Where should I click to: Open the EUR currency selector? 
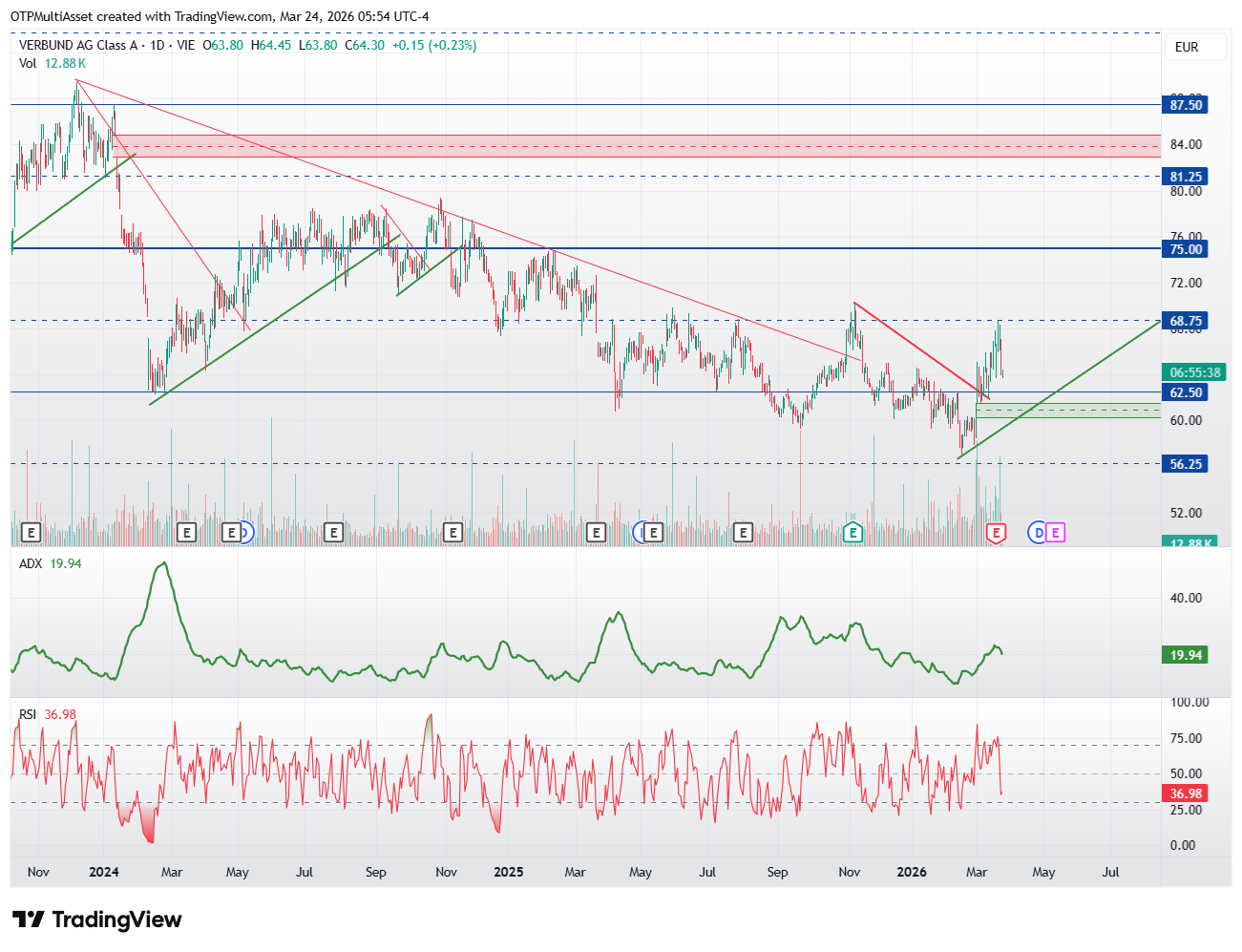(x=1196, y=47)
